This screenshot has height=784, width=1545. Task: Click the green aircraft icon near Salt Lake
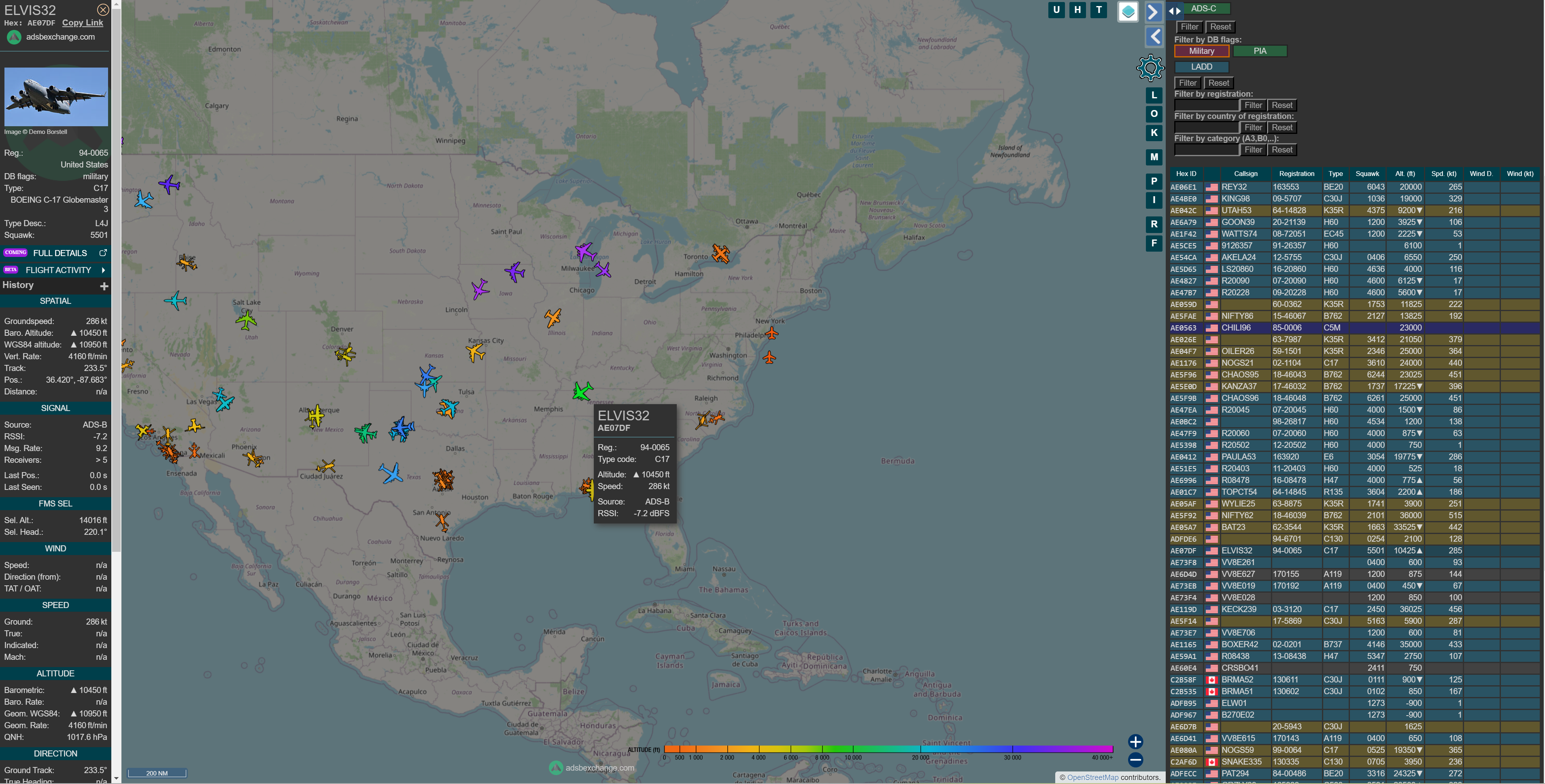tap(246, 321)
